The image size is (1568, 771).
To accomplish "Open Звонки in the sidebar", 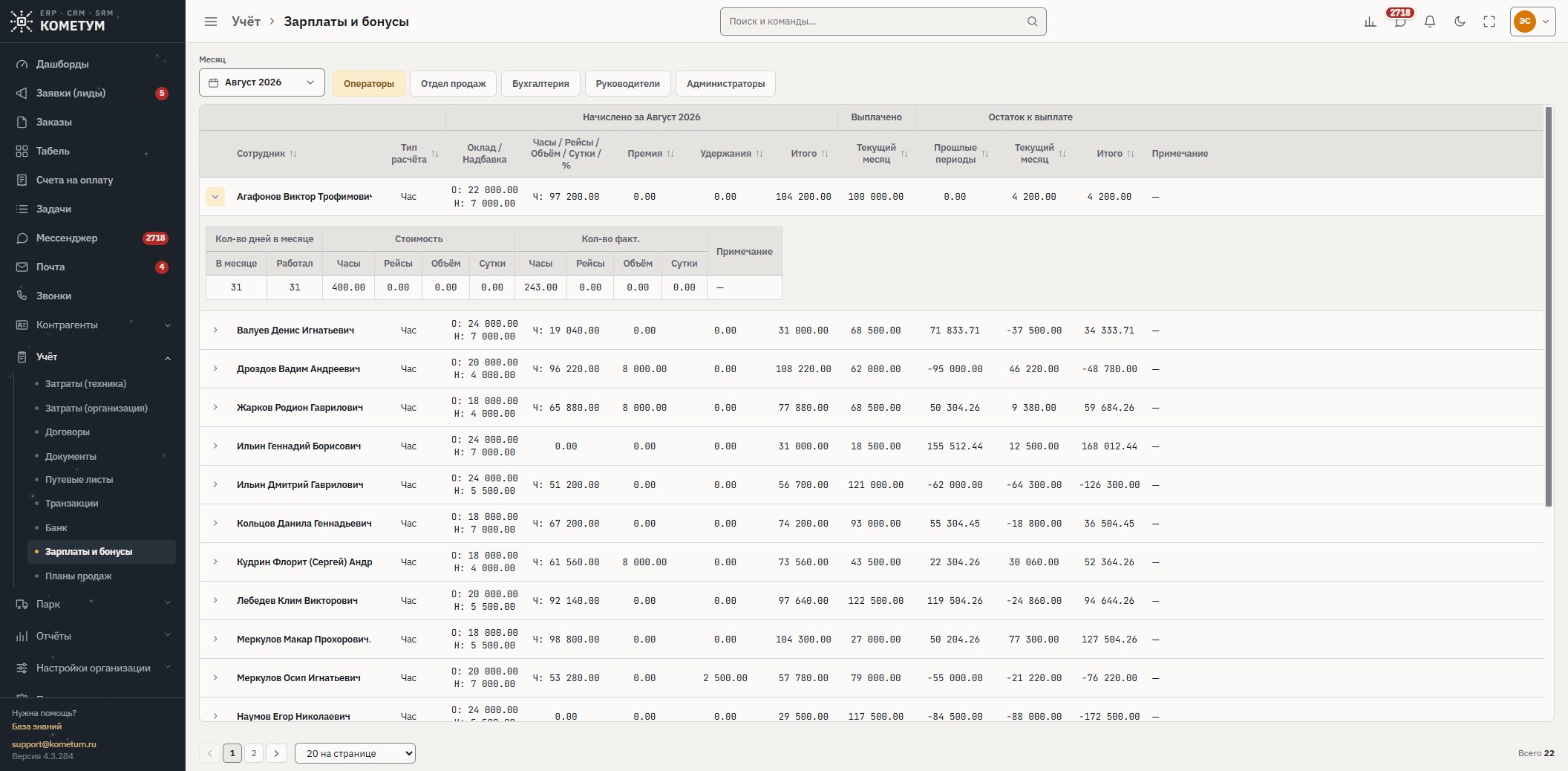I will pos(93,296).
